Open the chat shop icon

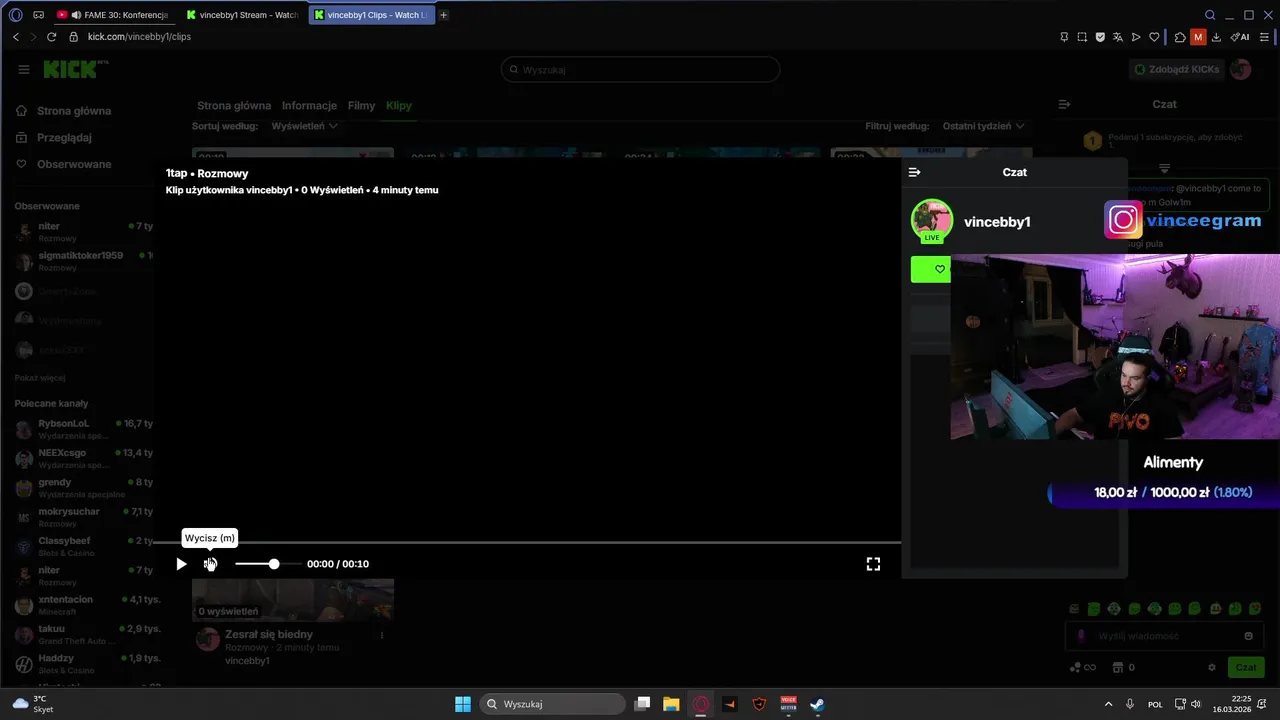(1118, 667)
